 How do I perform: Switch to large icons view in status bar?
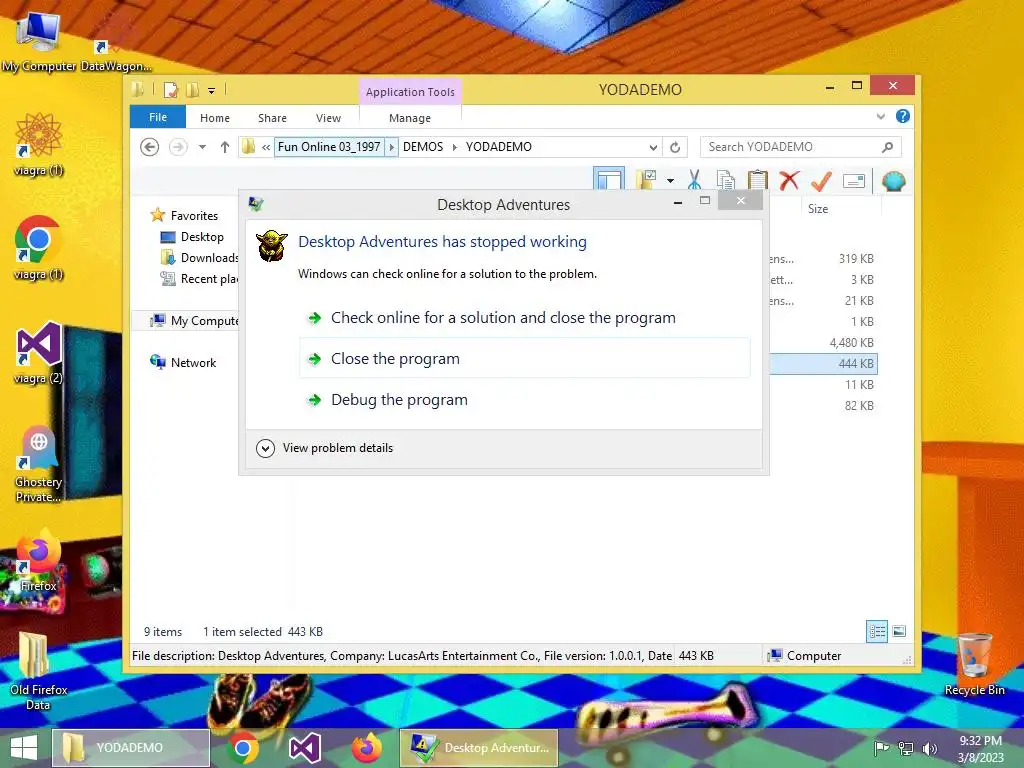[x=899, y=631]
